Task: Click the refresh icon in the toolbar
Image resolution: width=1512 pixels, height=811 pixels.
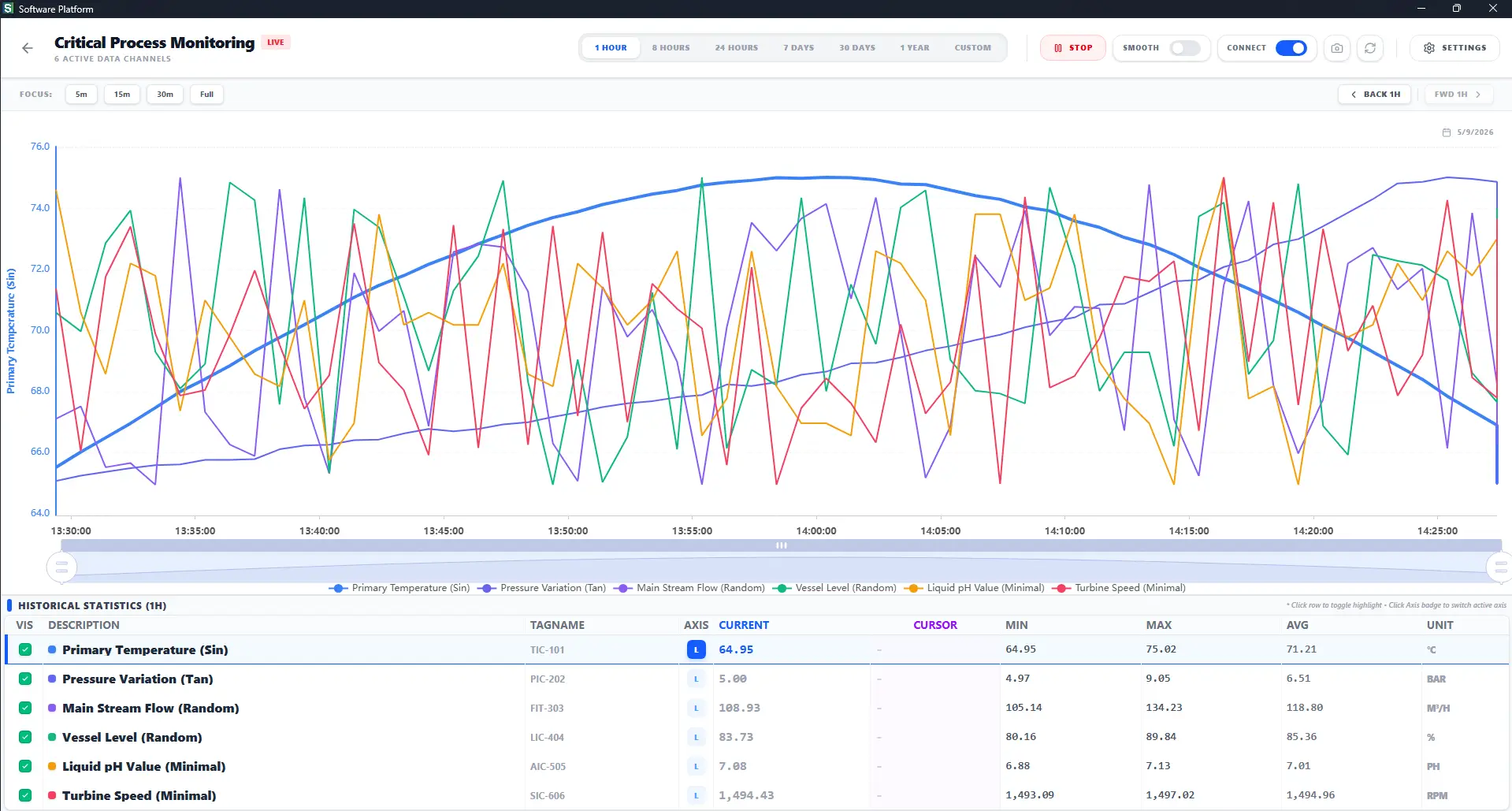Action: pos(1370,48)
